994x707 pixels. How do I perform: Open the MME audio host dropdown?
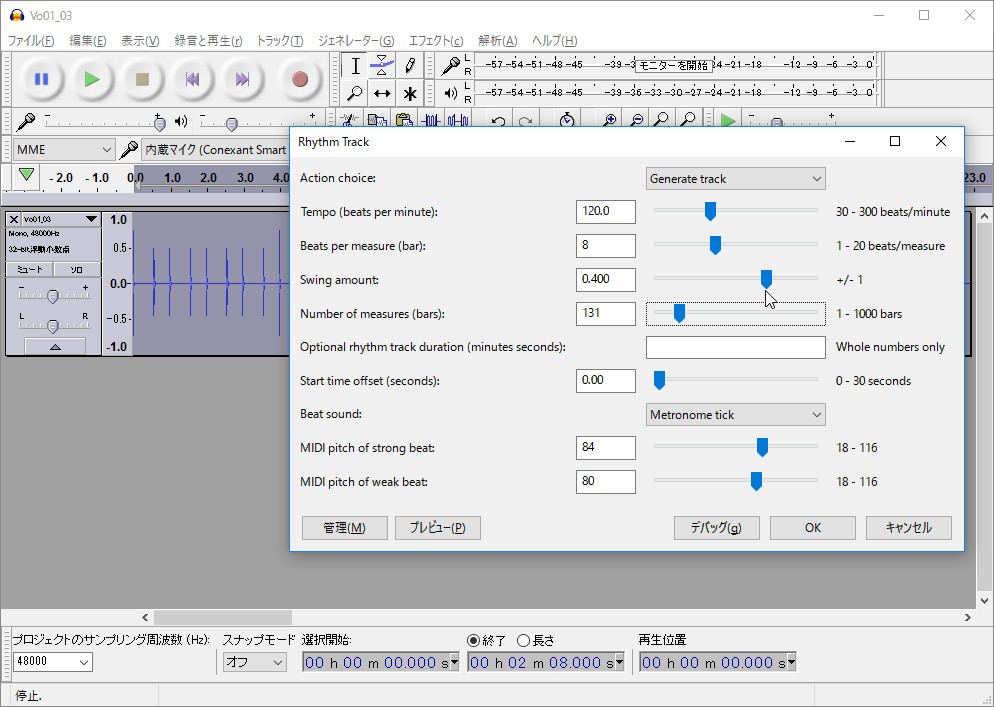click(64, 150)
